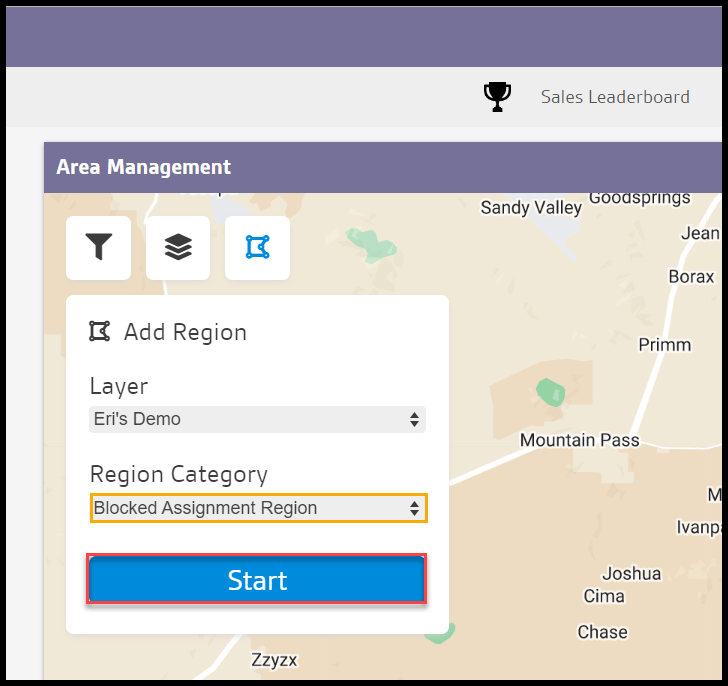Select Goodsprings label on the map
Screen dimensions: 728x686
[x=641, y=197]
